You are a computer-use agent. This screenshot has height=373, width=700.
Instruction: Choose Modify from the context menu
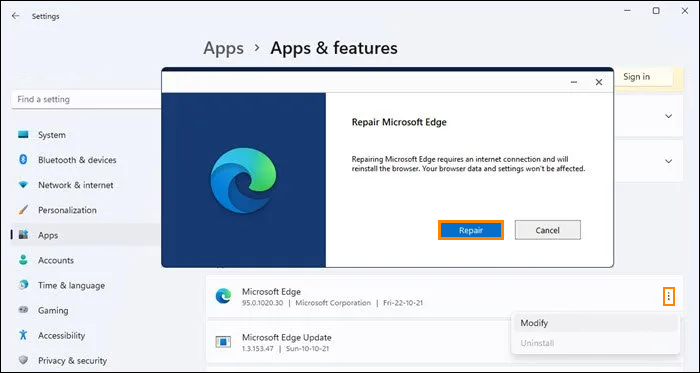pyautogui.click(x=596, y=323)
